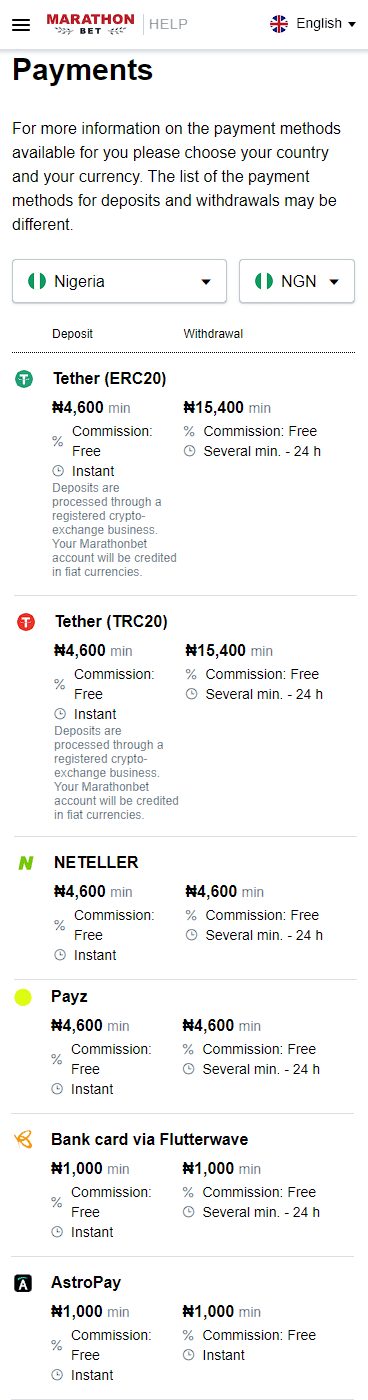Click the NETELLER payment method title
Image resolution: width=368 pixels, height=1400 pixels.
click(x=96, y=863)
